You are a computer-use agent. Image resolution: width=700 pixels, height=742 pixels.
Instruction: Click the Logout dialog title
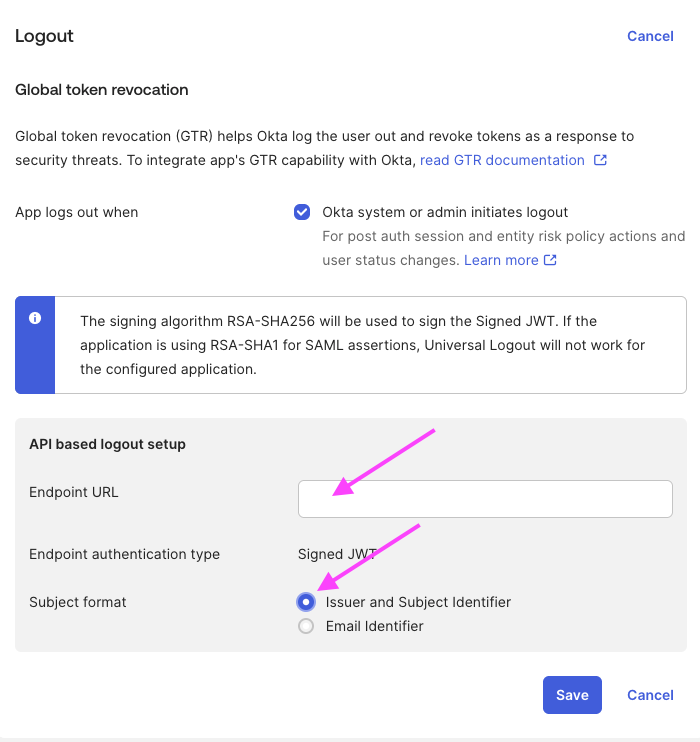coord(45,36)
